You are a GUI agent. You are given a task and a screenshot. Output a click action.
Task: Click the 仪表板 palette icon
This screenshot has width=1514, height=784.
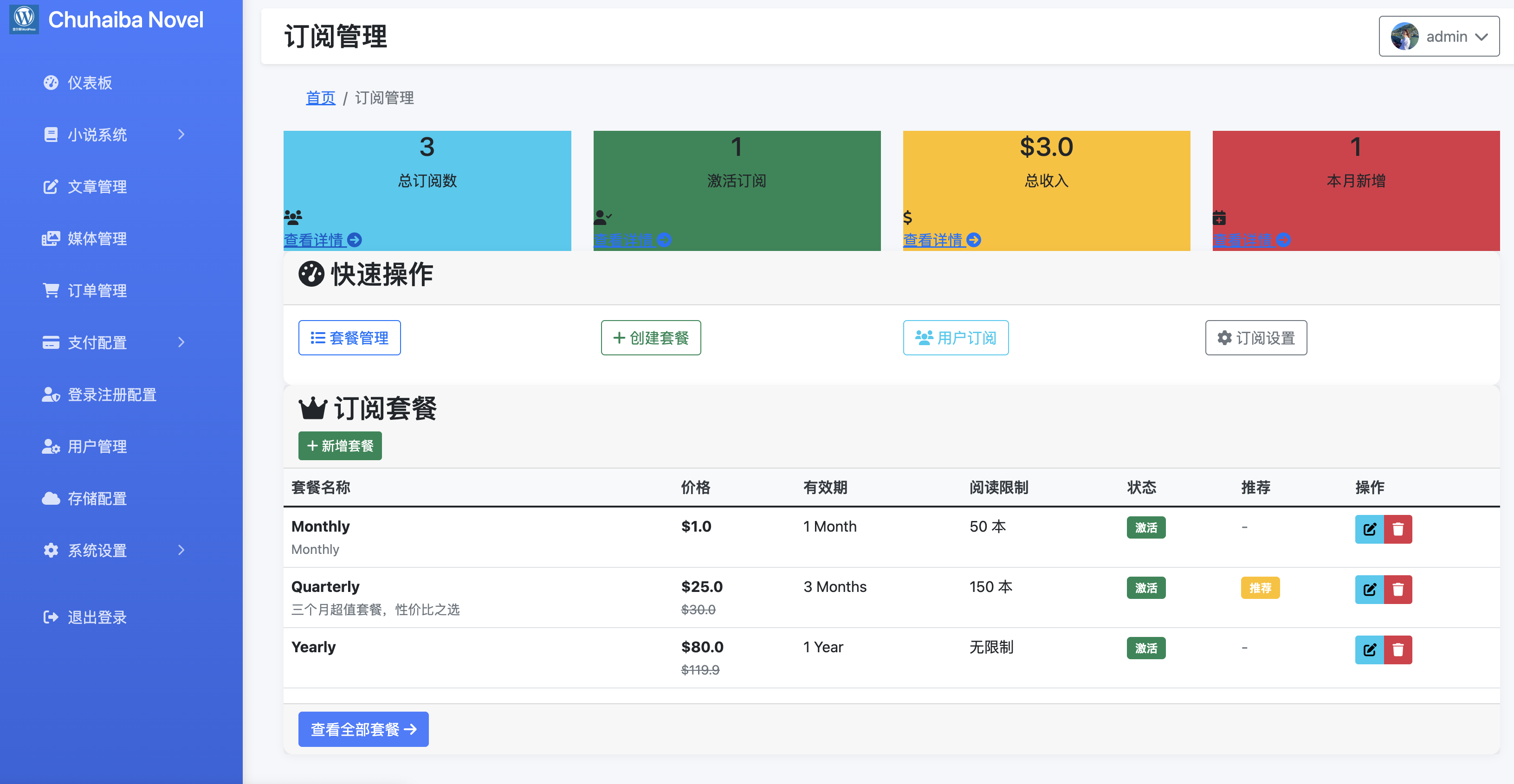[x=51, y=83]
